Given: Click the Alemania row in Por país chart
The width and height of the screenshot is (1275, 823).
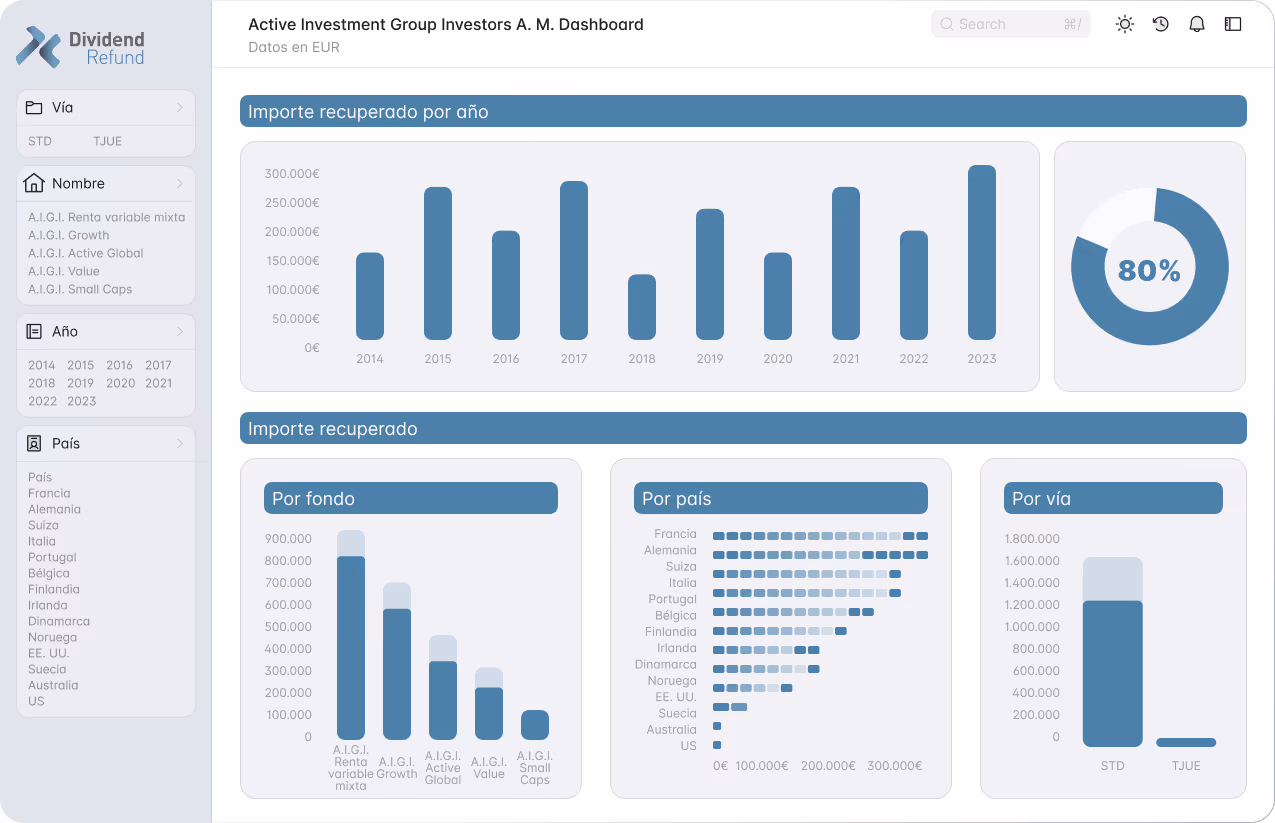Looking at the screenshot, I should (x=820, y=554).
